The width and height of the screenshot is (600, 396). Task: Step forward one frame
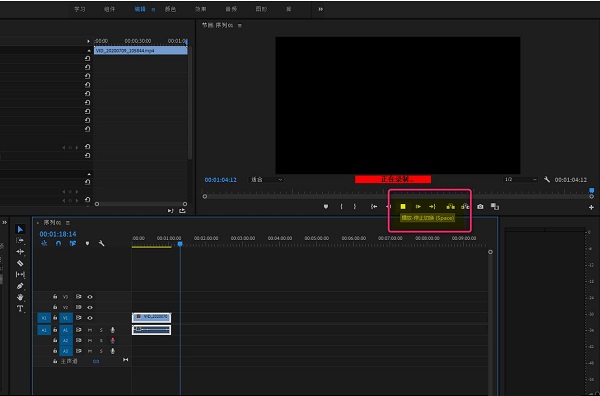coord(418,207)
